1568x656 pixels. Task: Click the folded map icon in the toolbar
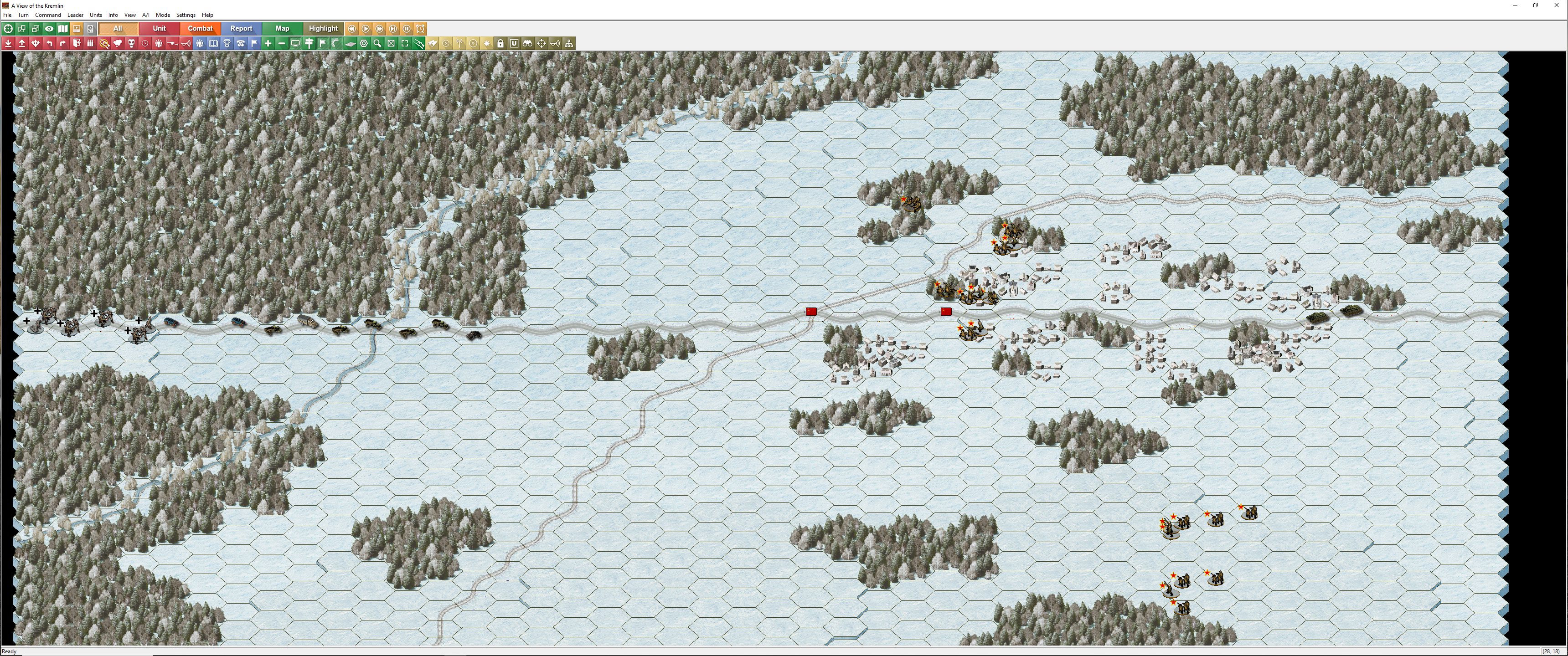(63, 29)
